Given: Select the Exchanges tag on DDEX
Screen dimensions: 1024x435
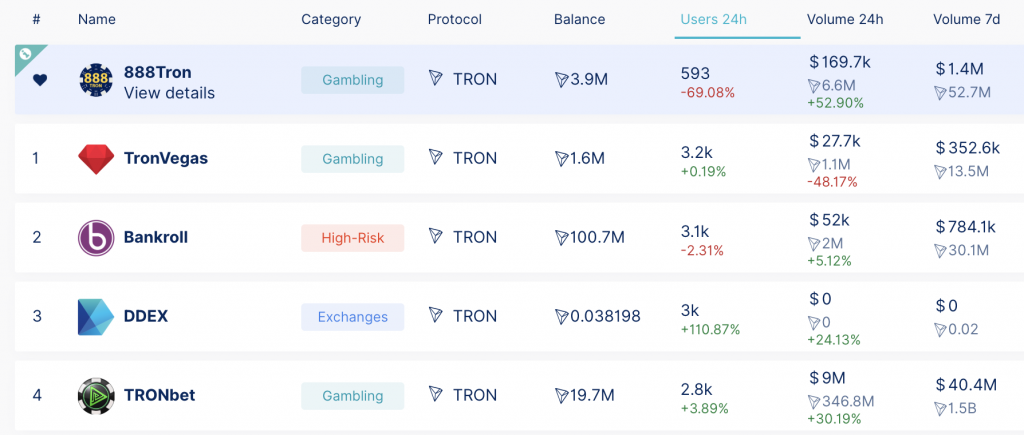Looking at the screenshot, I should tap(352, 316).
